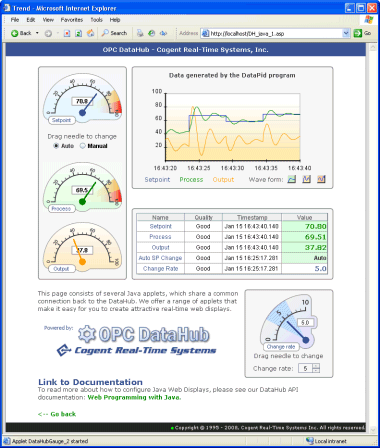Image resolution: width=380 pixels, height=448 pixels.
Task: Click the Print toolbar icon
Action: pyautogui.click(x=140, y=33)
